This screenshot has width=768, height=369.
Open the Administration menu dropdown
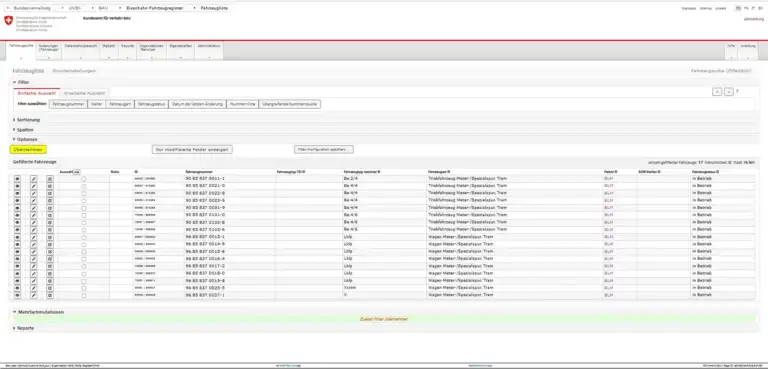click(209, 51)
